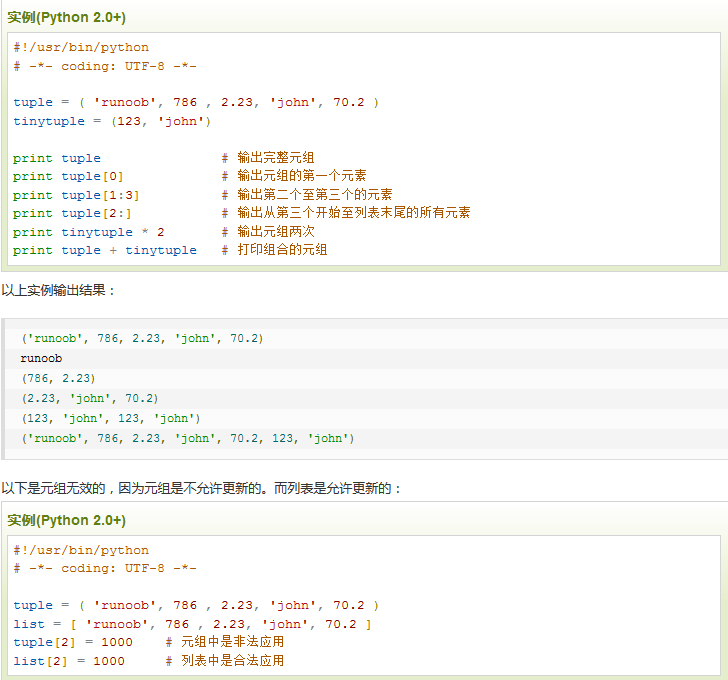Click the "print tuple + tinytuple" statement
This screenshot has height=680, width=728.
pos(105,250)
